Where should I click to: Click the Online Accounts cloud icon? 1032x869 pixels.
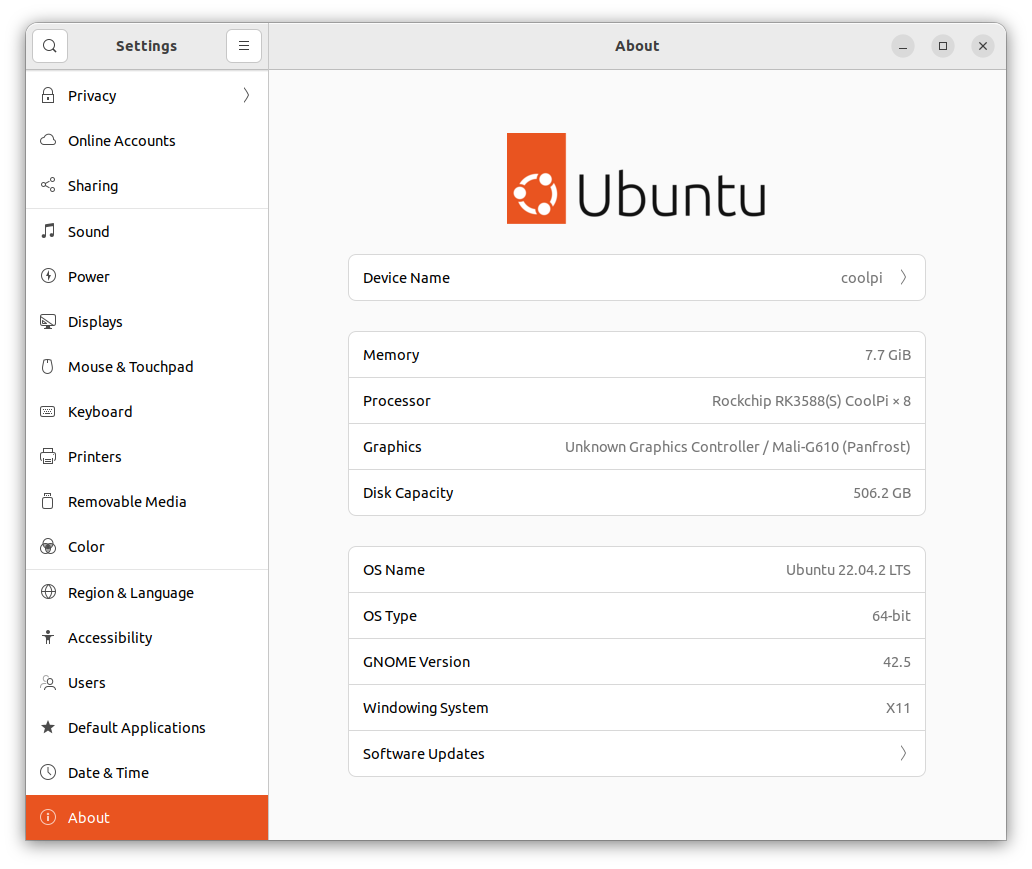coord(48,140)
